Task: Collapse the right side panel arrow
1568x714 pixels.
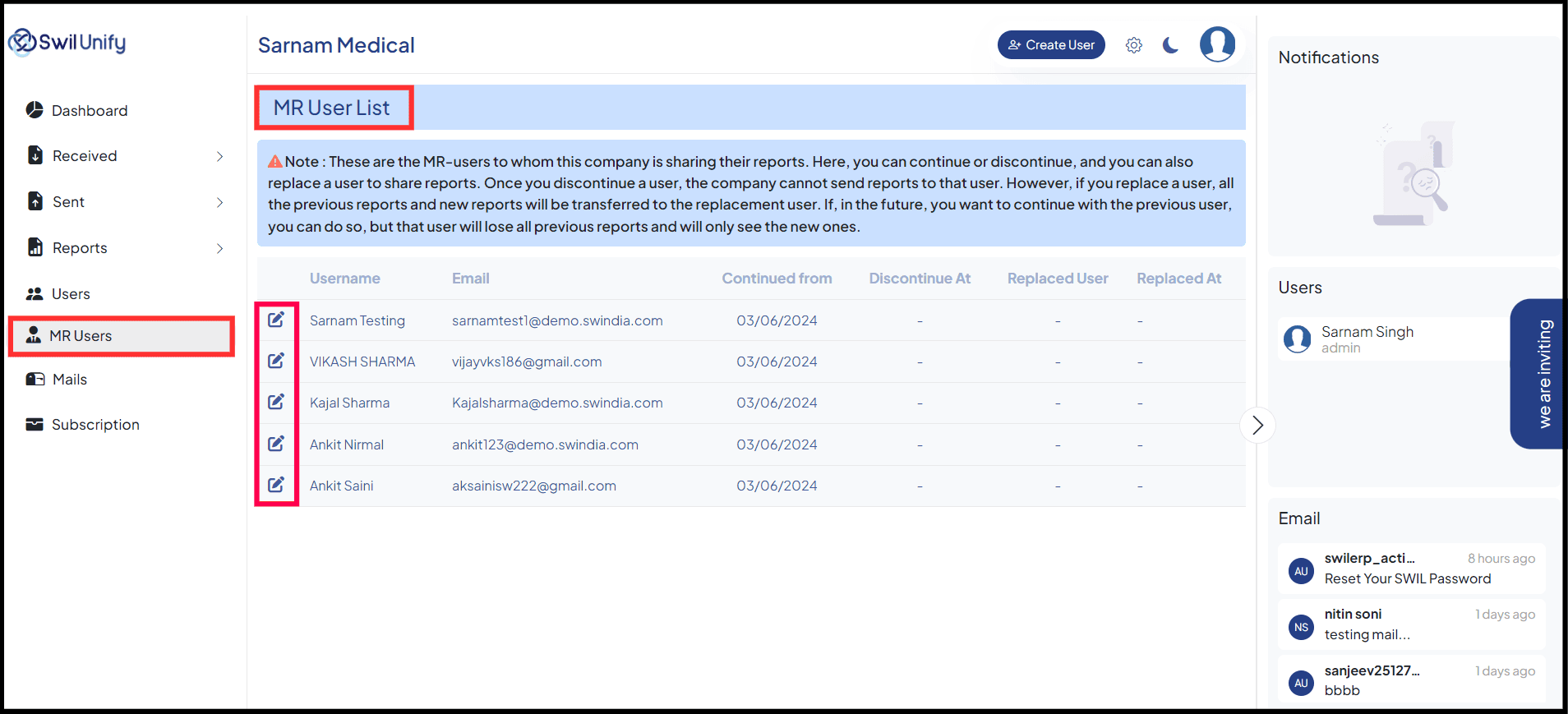Action: pos(1257,425)
